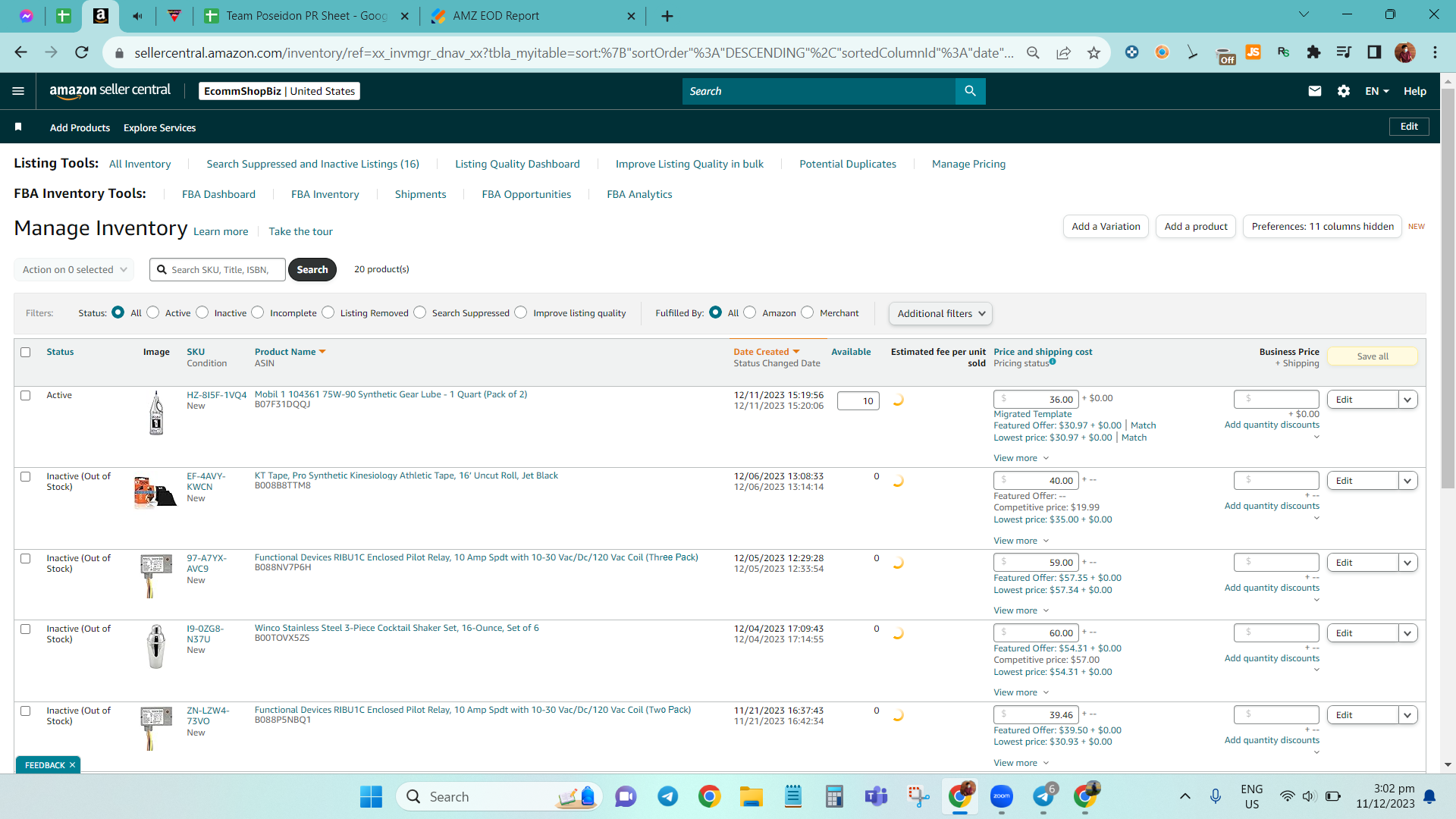Open the pinned Amazon tab
Screen dimensions: 1456x819
(x=100, y=16)
